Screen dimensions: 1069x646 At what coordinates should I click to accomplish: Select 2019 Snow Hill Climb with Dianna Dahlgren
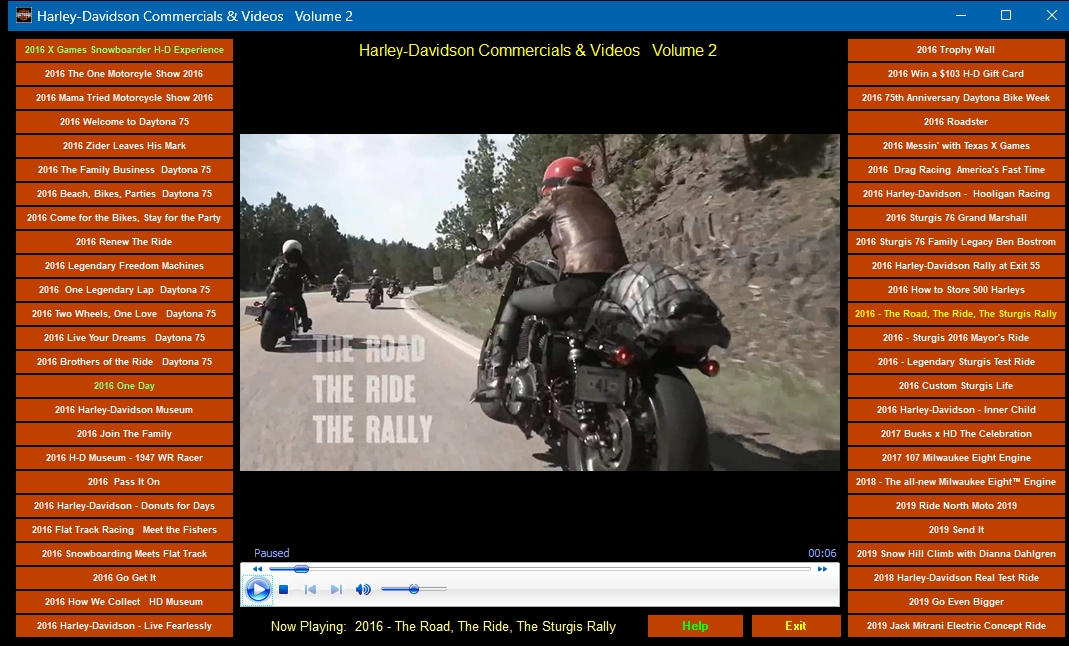click(956, 553)
